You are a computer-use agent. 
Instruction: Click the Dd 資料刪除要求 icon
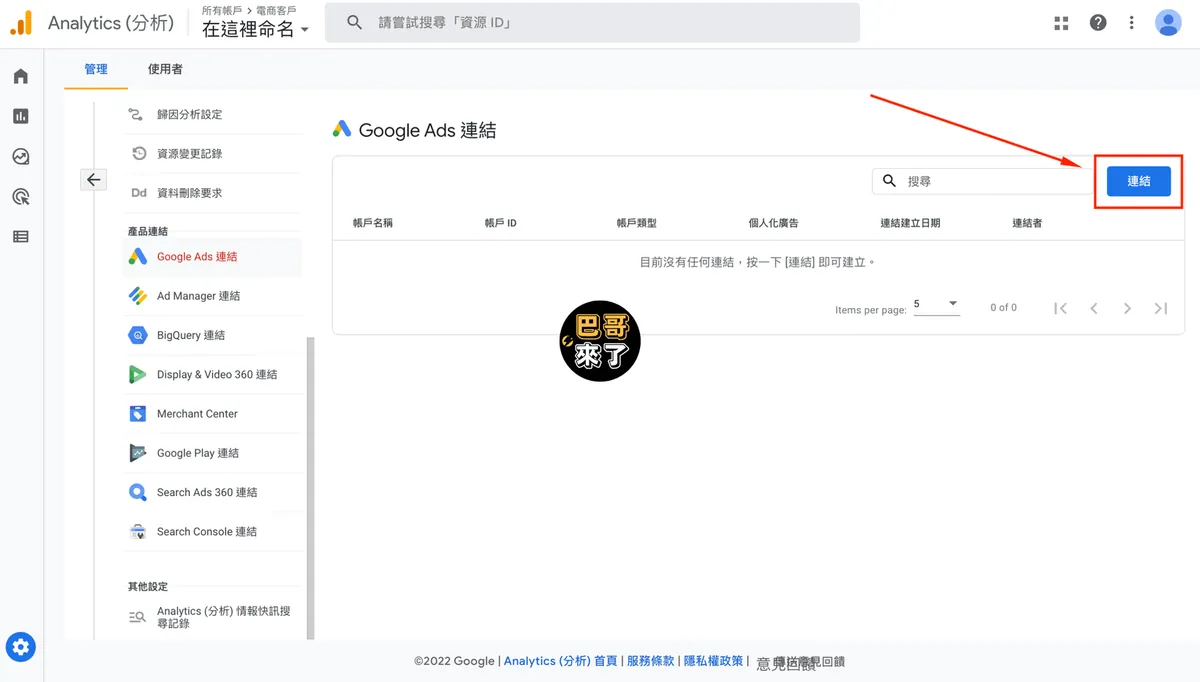coord(139,193)
